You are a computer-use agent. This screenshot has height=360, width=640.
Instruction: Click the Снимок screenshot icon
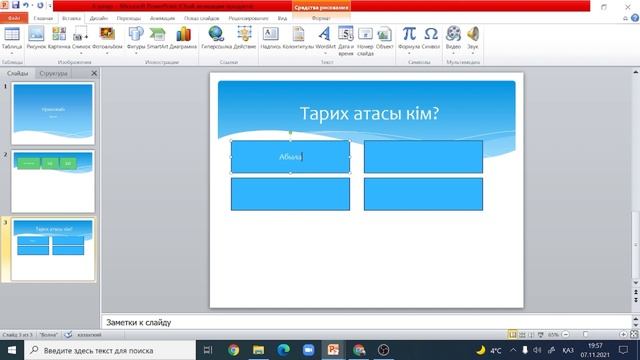[80, 34]
